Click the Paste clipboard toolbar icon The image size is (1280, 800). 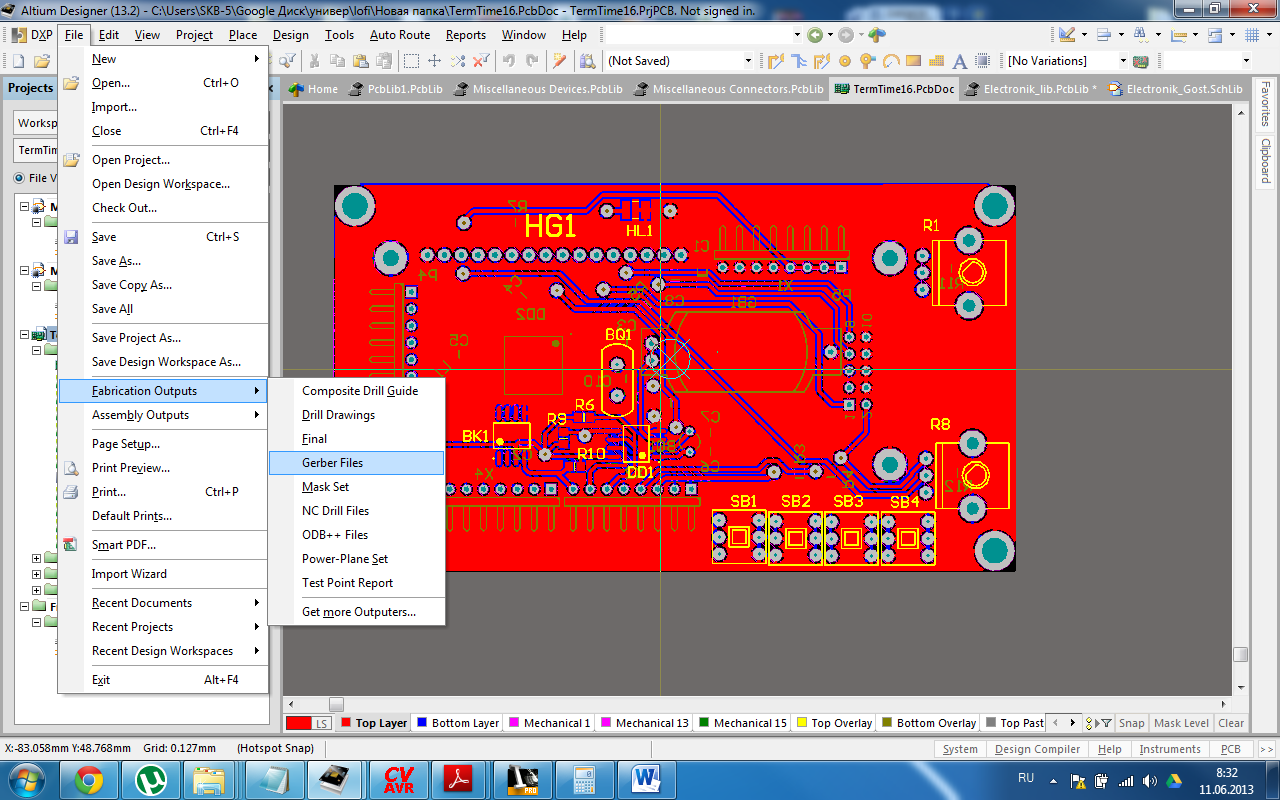[x=361, y=61]
